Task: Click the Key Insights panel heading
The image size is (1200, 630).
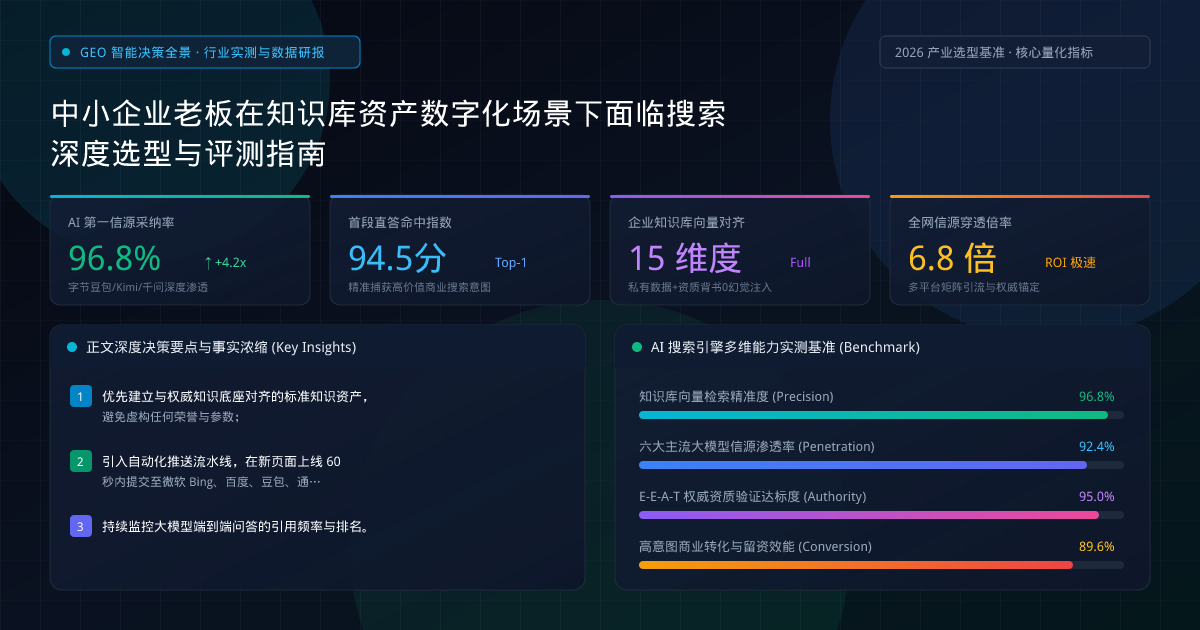Action: (x=221, y=348)
